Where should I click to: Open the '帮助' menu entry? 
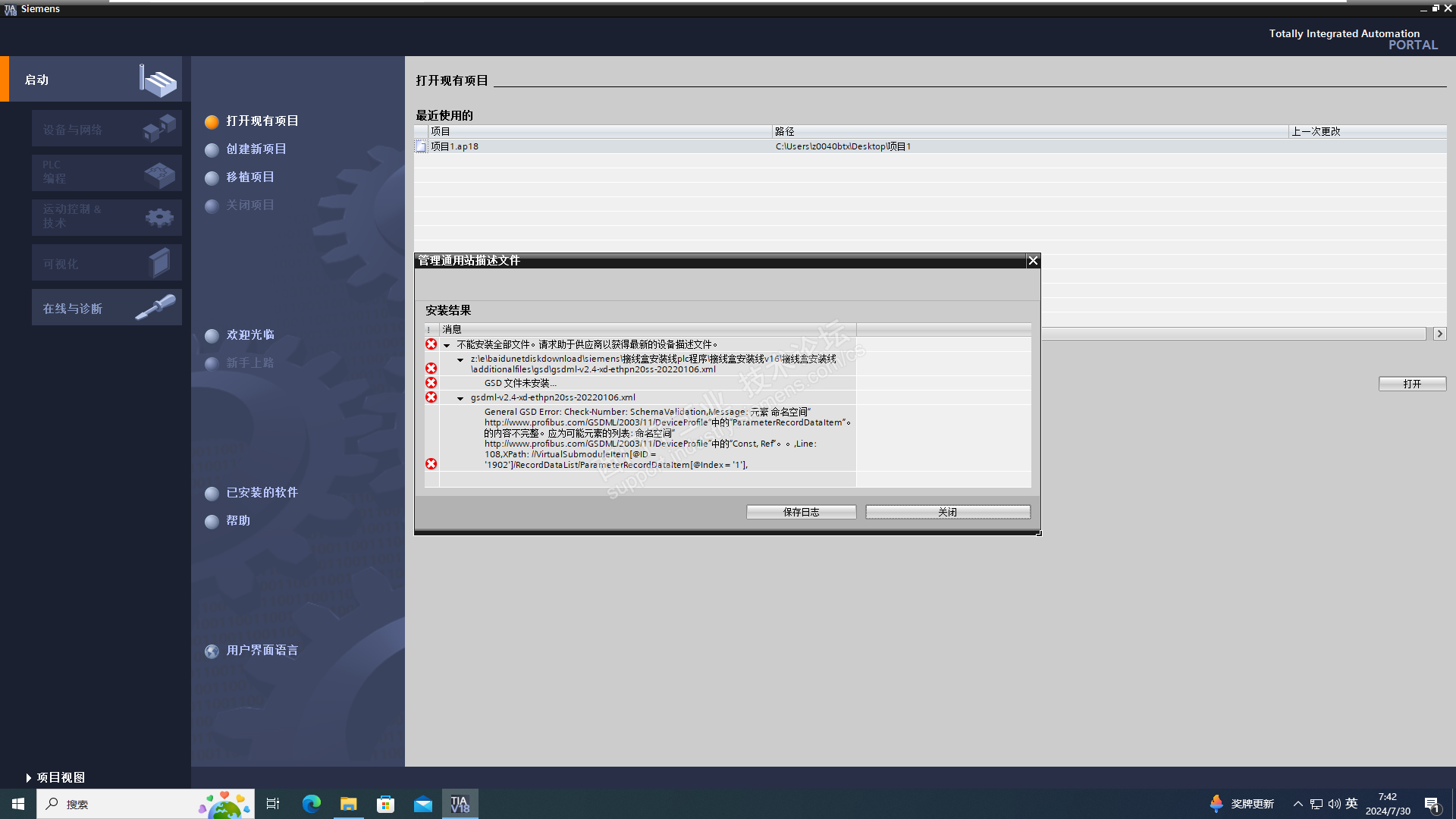tap(237, 521)
